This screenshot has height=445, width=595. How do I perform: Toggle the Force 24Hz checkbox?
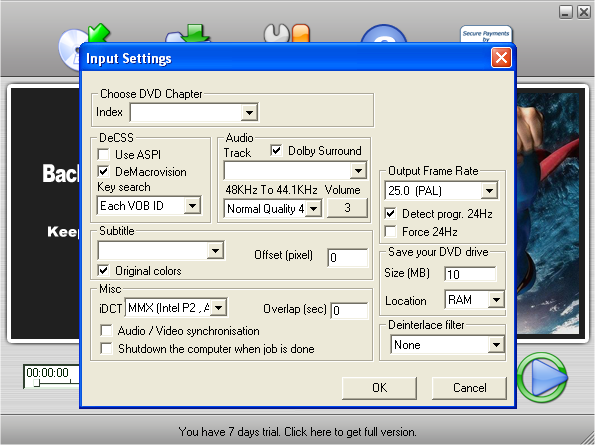point(390,231)
